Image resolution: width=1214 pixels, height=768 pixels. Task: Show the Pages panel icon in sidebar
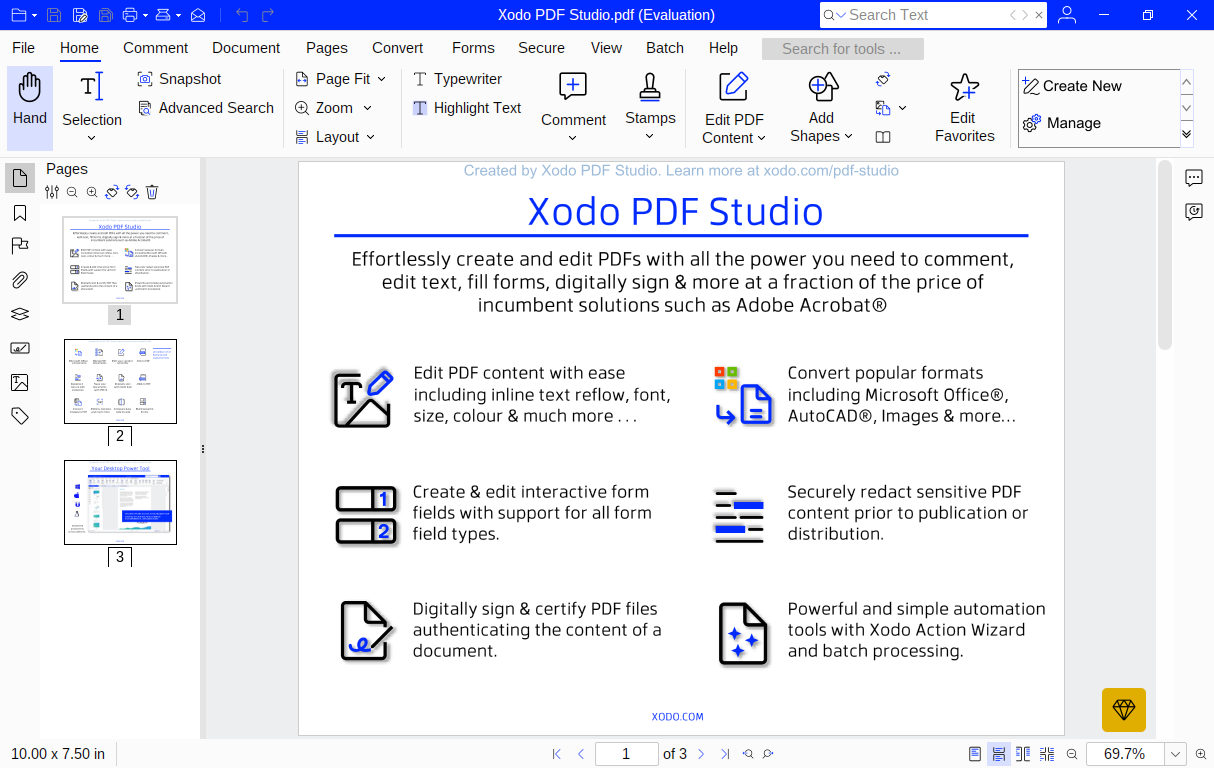(x=20, y=179)
